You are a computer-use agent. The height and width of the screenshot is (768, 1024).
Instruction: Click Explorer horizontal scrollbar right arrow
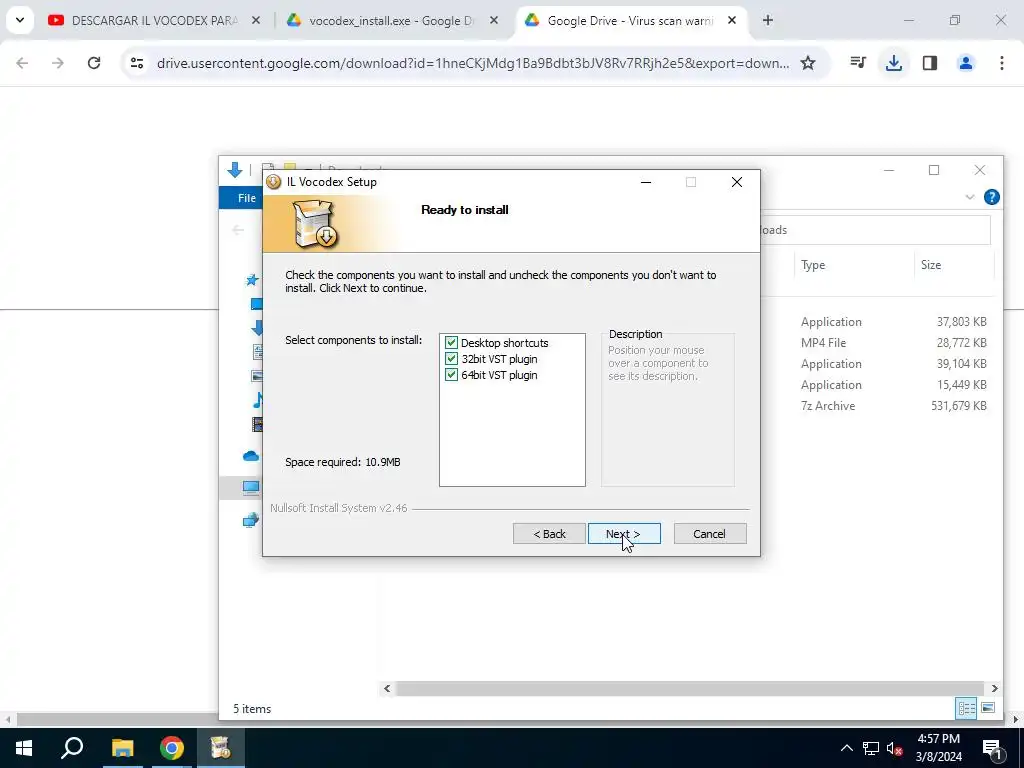(x=995, y=688)
